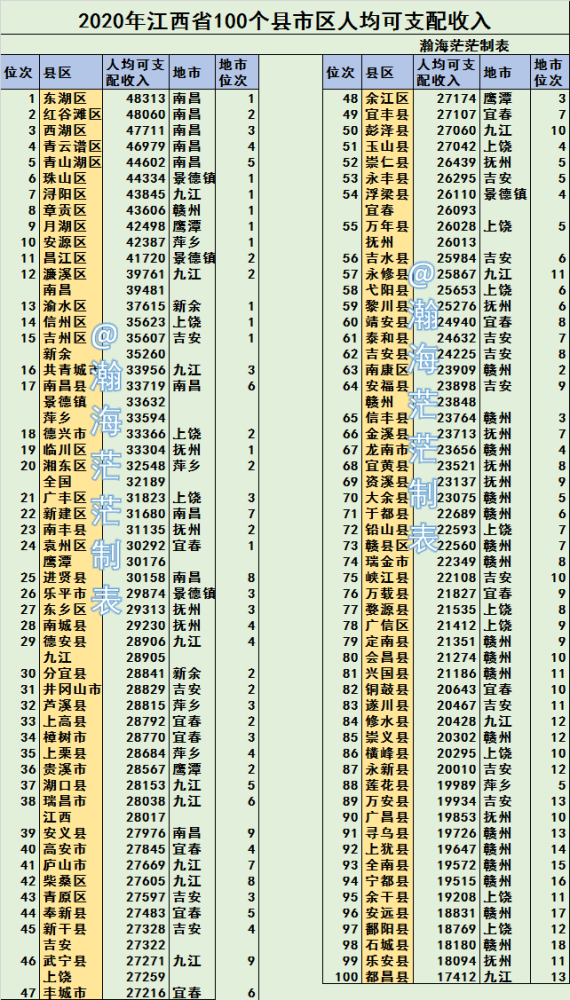
Task: Click the credit text "瀚海茫茫制表" below title
Action: (464, 45)
